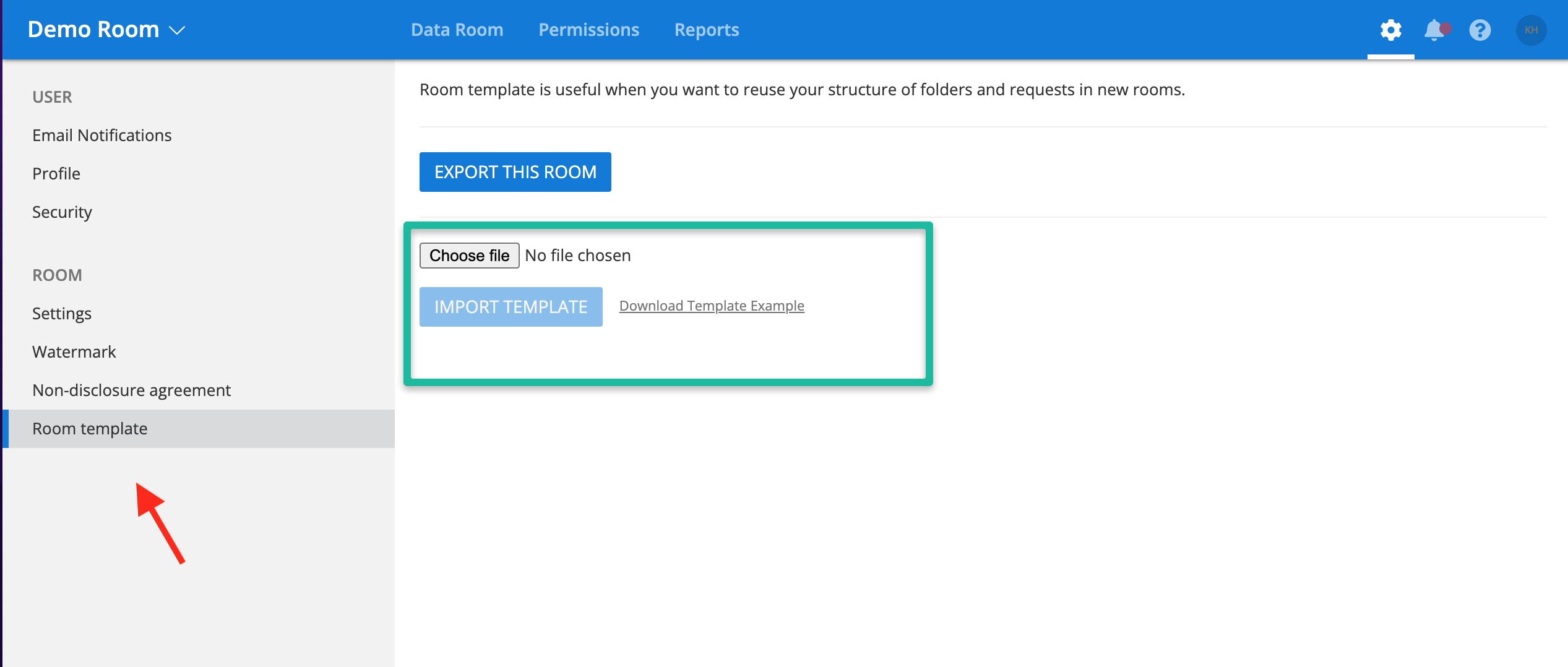This screenshot has width=1568, height=667.
Task: Click Choose file to select template
Action: coord(469,255)
